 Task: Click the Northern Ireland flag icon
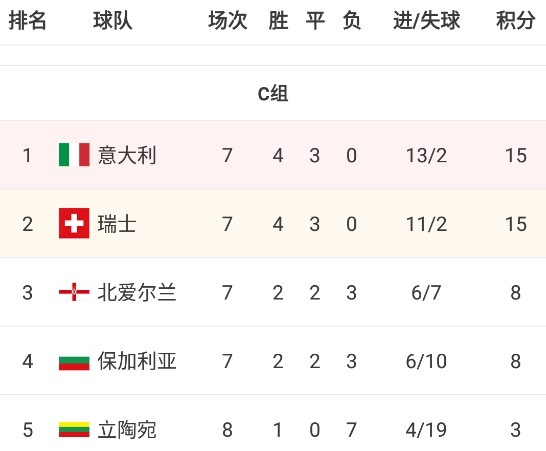tap(74, 292)
